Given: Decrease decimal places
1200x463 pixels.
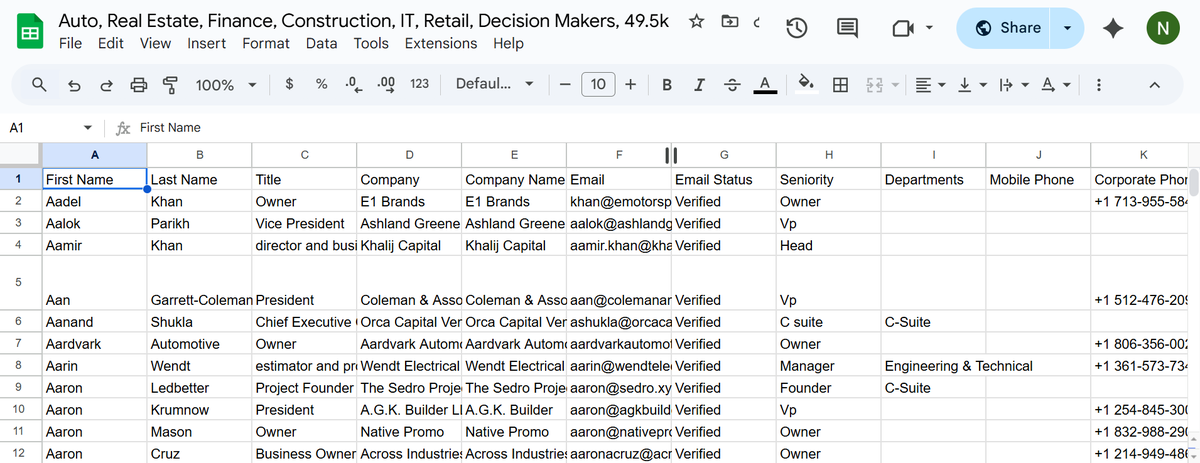Looking at the screenshot, I should click(x=353, y=84).
